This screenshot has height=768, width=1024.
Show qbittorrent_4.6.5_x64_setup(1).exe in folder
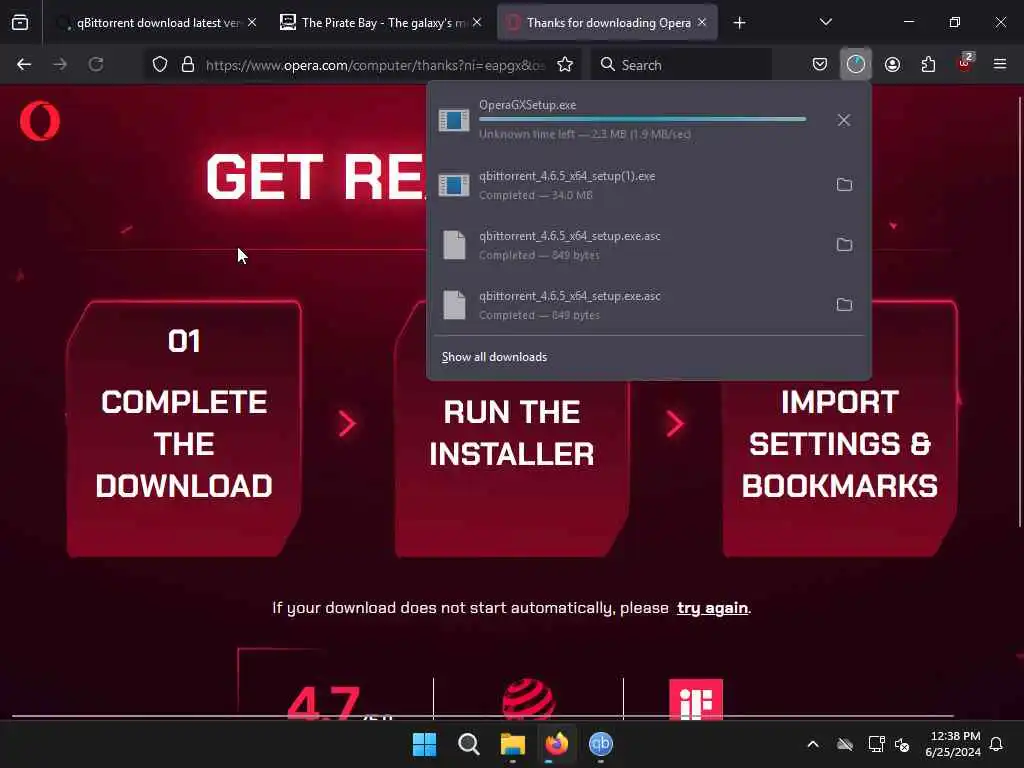pyautogui.click(x=844, y=185)
